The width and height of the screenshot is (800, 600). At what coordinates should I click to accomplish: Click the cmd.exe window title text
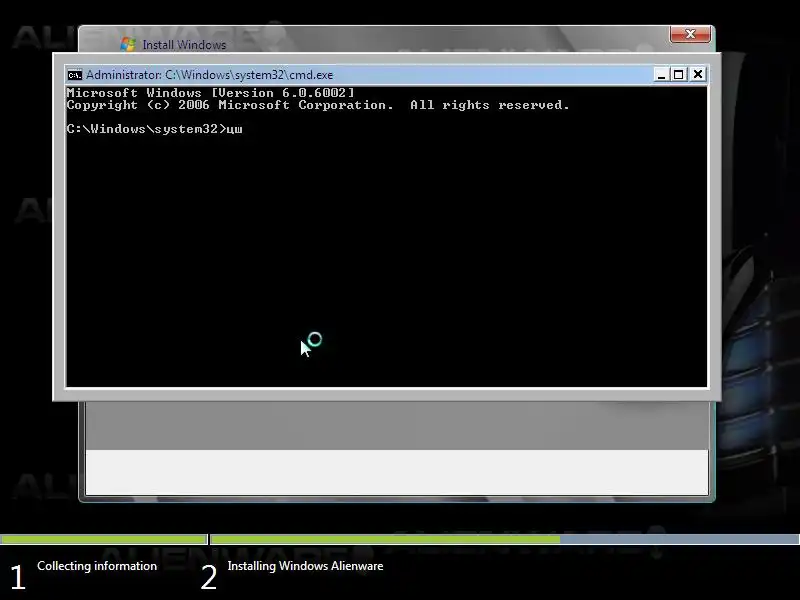(209, 75)
